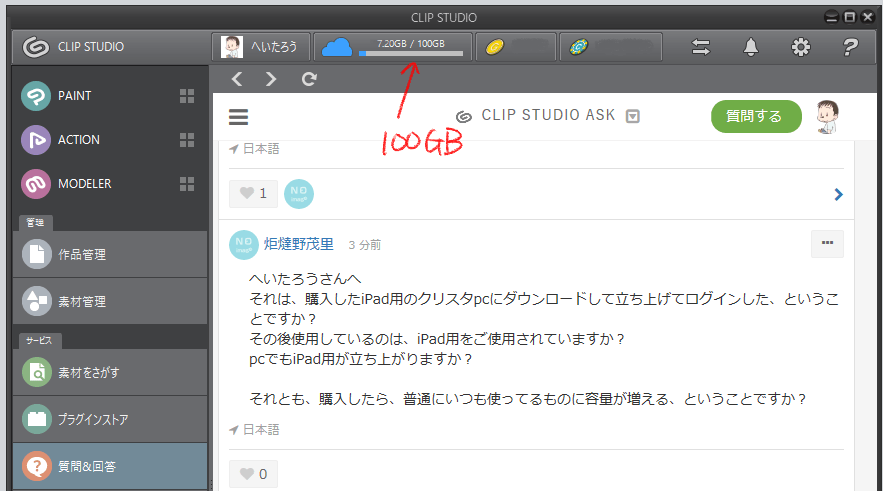This screenshot has width=883, height=491.
Task: Like the post with 0 hearts
Action: (253, 474)
